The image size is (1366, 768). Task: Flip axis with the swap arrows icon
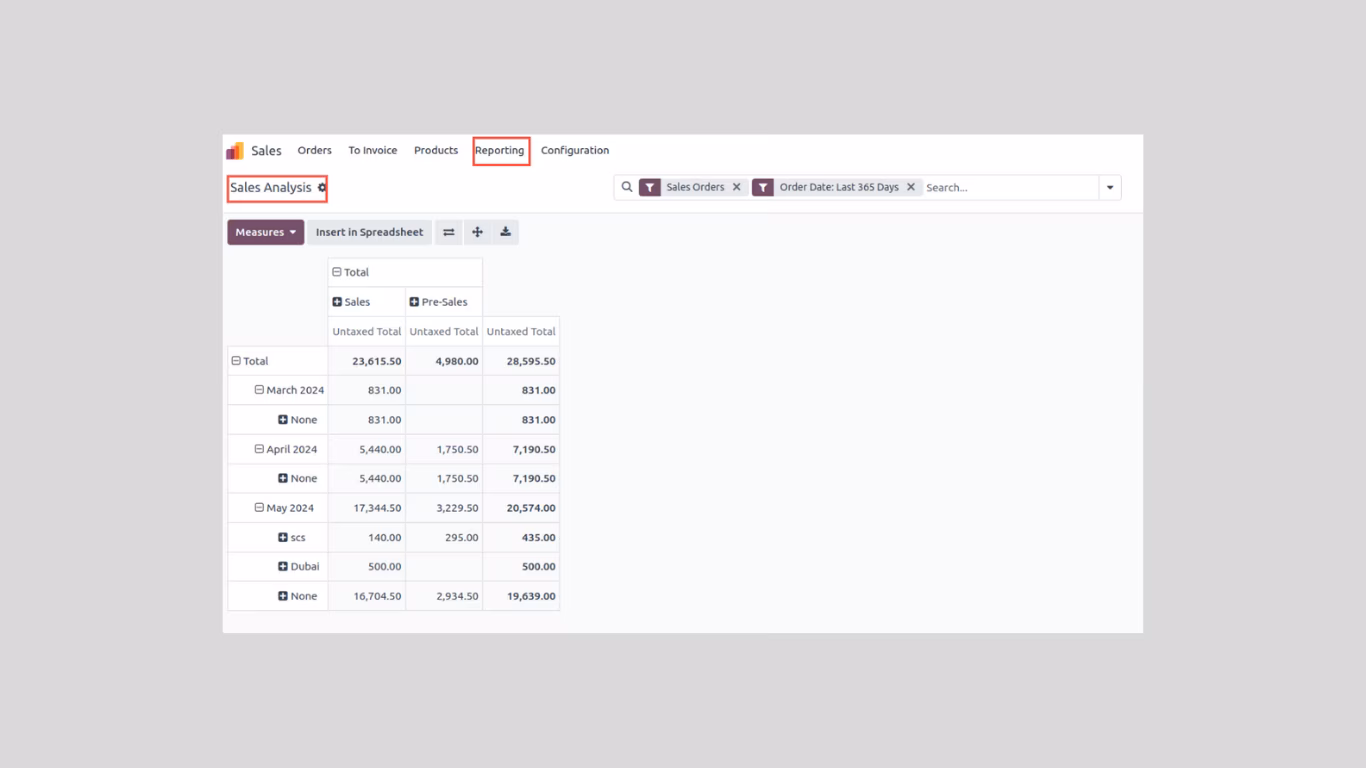[x=449, y=232]
